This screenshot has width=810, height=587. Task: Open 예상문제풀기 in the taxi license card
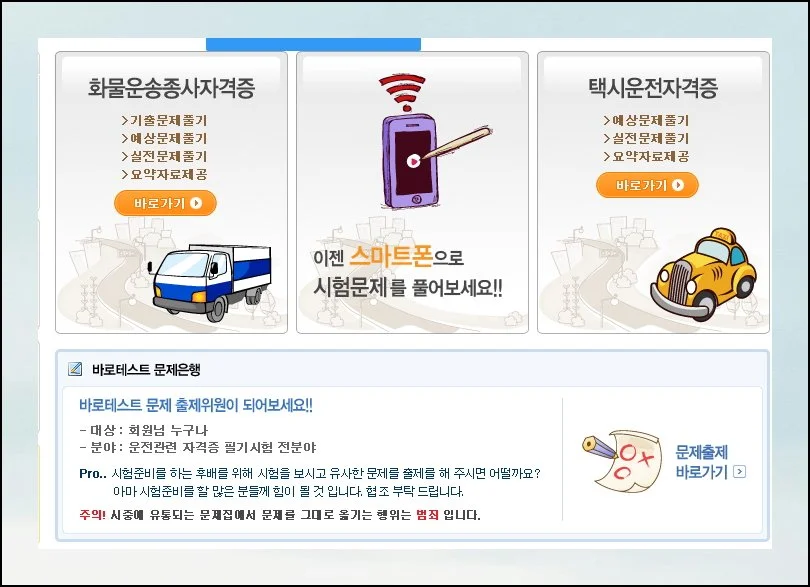(646, 120)
